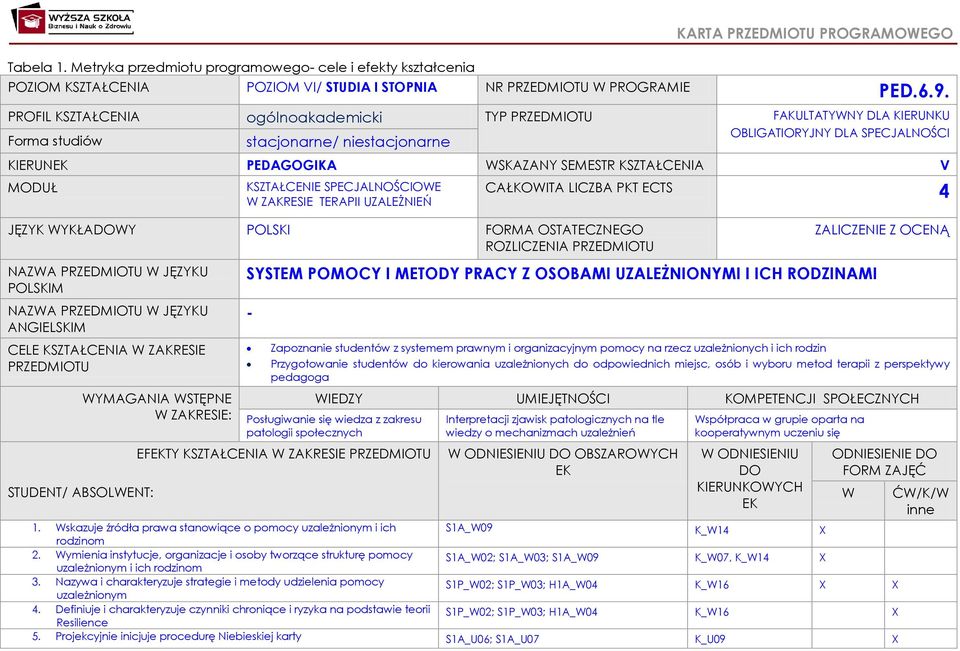
Task: Click the 'PEDAGOGIKA' value
Action: click(x=291, y=165)
